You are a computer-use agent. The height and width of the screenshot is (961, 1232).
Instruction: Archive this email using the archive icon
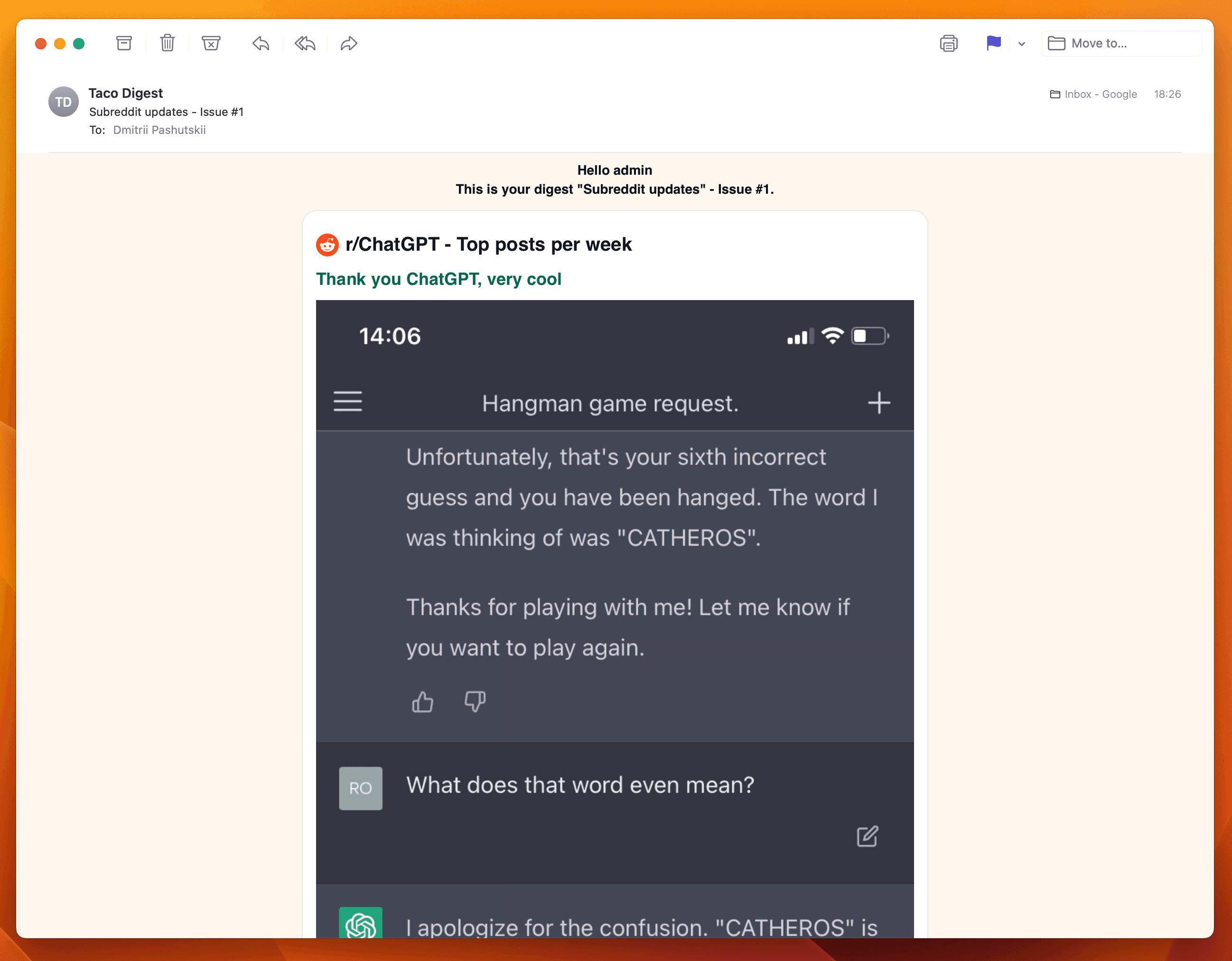(124, 44)
